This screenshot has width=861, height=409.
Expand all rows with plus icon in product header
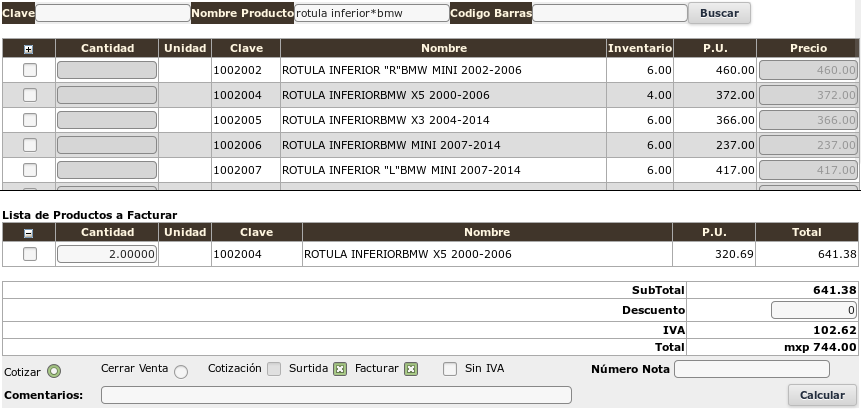(29, 49)
